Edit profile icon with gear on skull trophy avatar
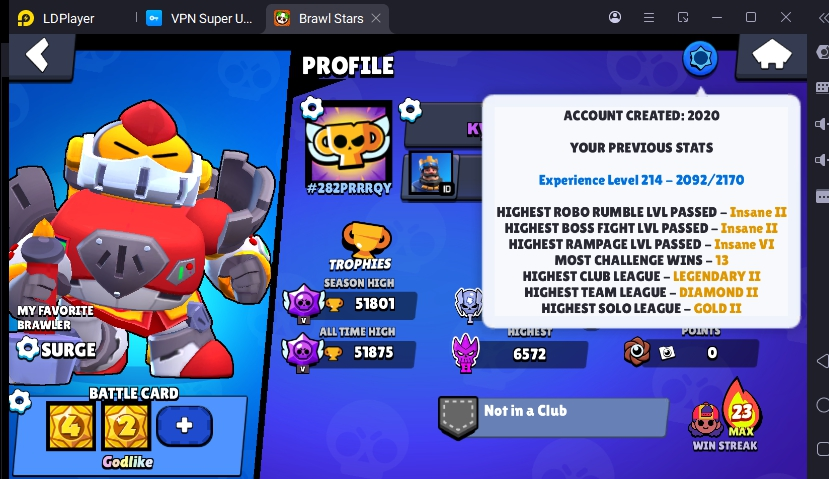Viewport: 829px width, 479px height. tap(312, 107)
